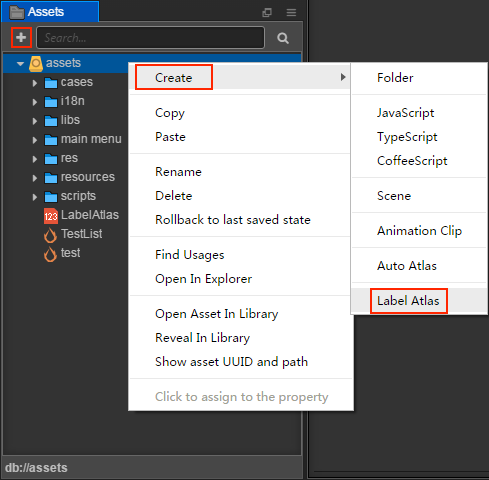This screenshot has width=489, height=480.
Task: Select the scripts folder row
Action: pyautogui.click(x=66, y=196)
